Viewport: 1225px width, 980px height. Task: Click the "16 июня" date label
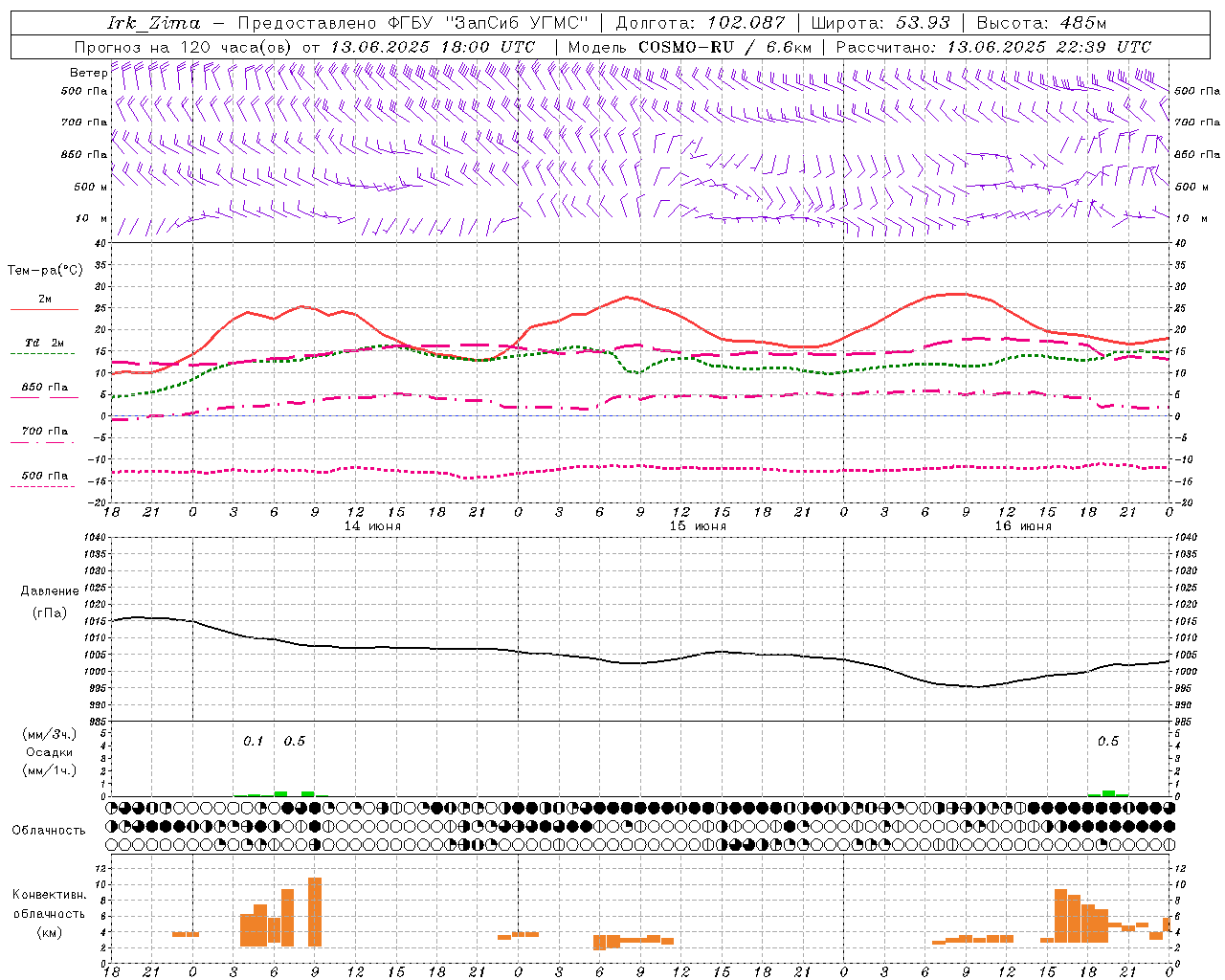click(x=1023, y=526)
